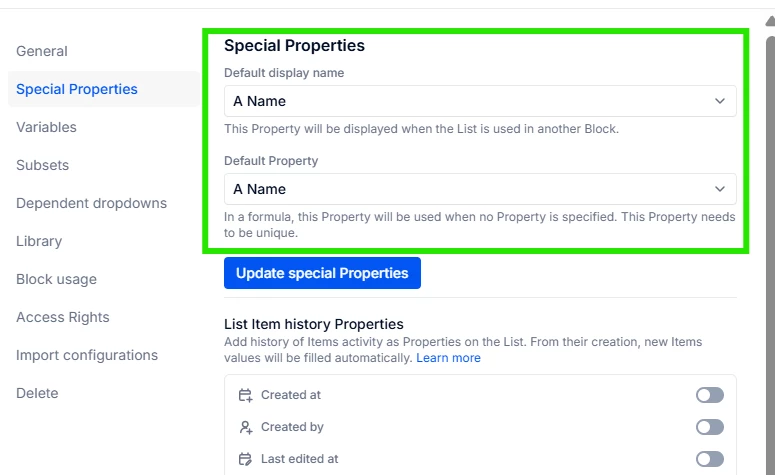775x475 pixels.
Task: Click the Last edited at calendar icon
Action: 245,459
